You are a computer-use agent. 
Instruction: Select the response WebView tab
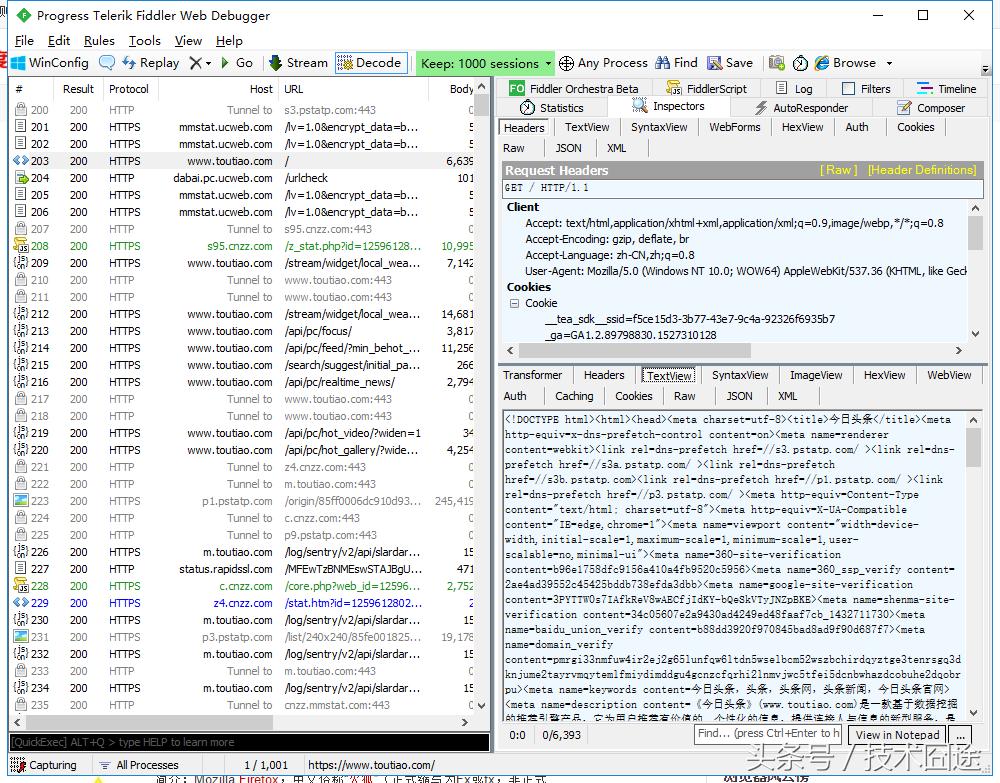pos(949,375)
